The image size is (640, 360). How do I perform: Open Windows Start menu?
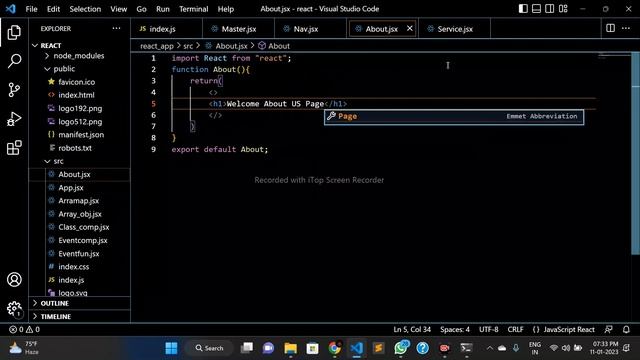tap(171, 348)
